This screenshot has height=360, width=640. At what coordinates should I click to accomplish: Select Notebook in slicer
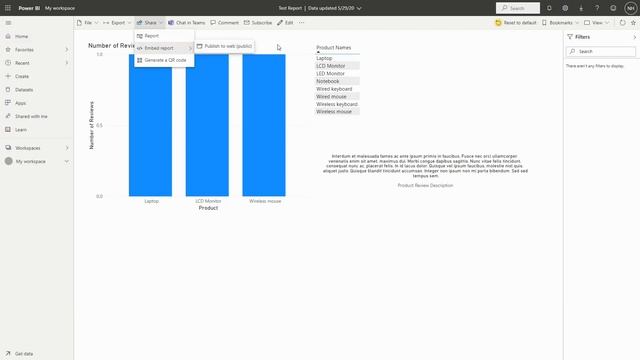337,81
